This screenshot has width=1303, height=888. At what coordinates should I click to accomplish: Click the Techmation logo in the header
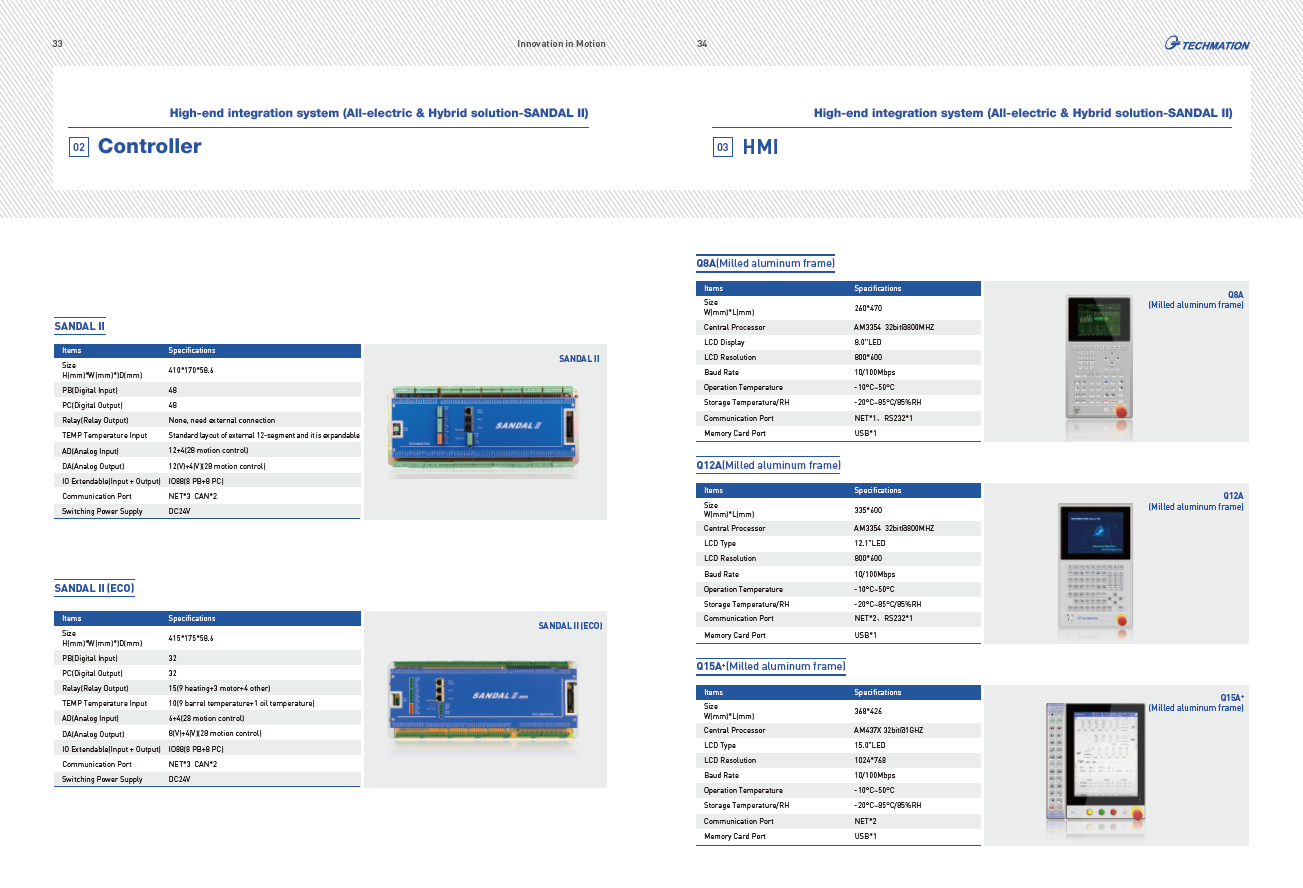coord(1207,43)
